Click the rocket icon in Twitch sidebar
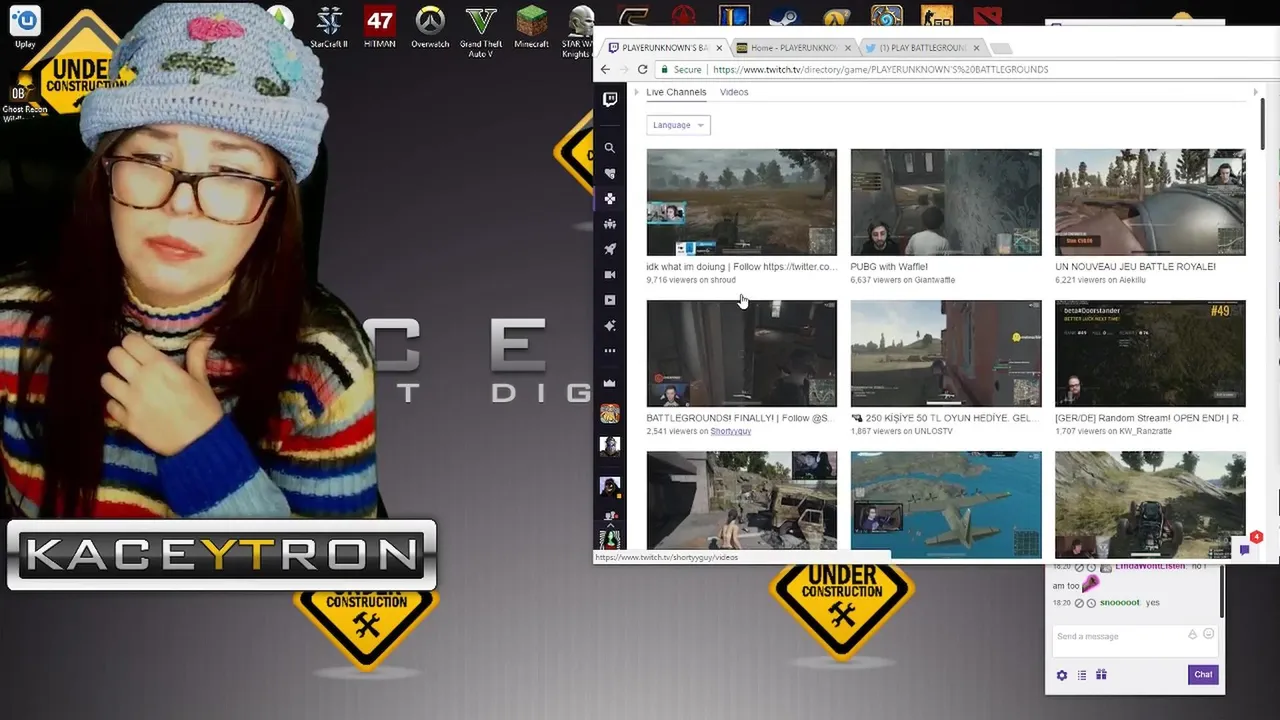1280x720 pixels. [609, 249]
